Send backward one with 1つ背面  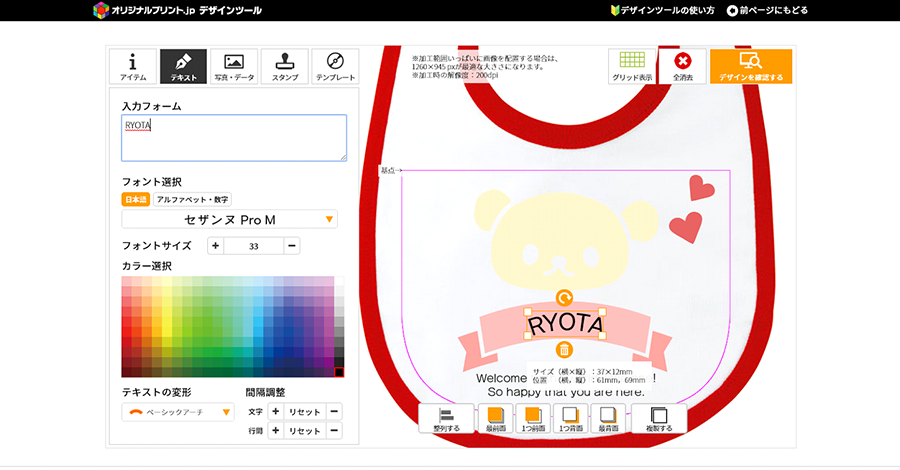(571, 419)
